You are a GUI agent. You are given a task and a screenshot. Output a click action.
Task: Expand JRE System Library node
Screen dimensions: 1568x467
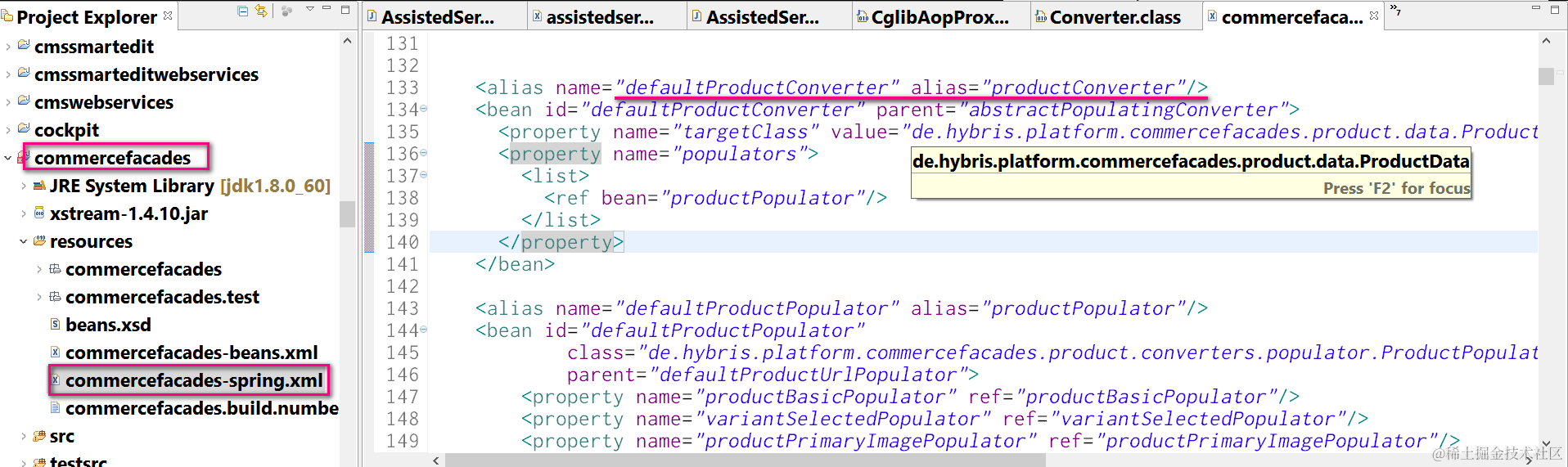tap(24, 186)
